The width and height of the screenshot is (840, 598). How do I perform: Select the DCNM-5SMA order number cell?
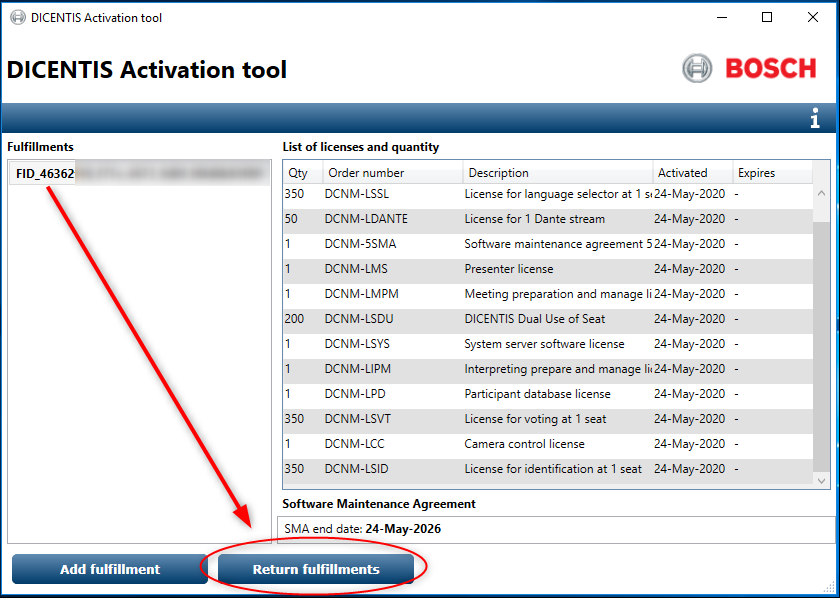click(361, 244)
